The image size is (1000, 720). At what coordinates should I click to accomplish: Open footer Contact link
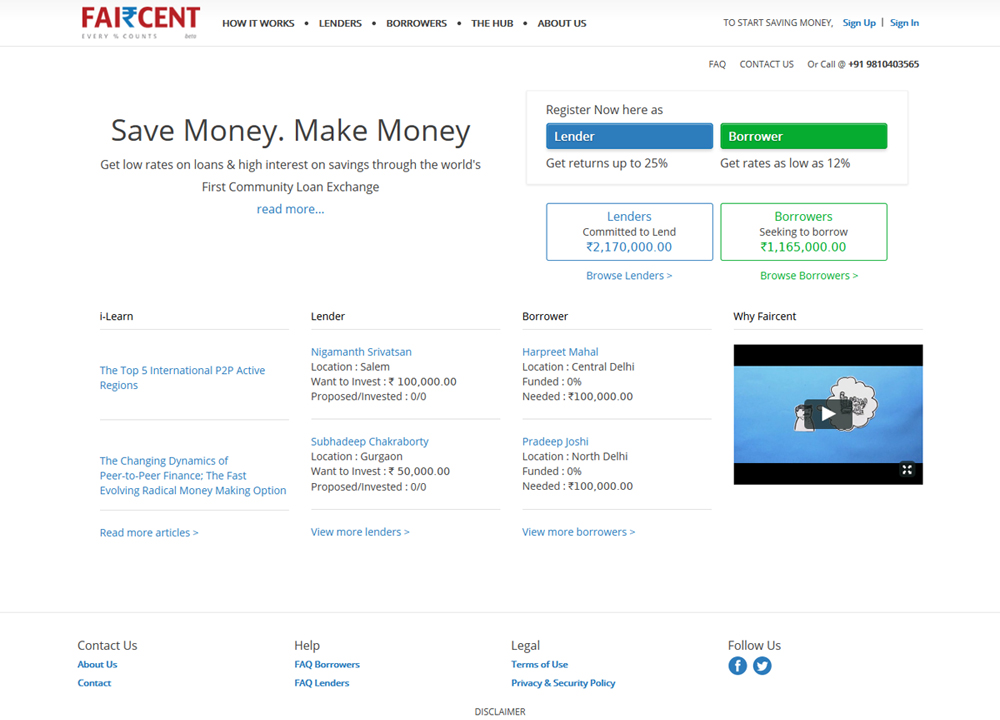[94, 683]
